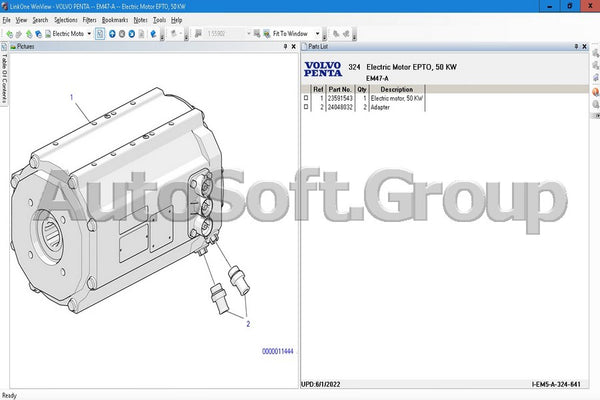Open the Help menu
Screen dimensions: 600x400
tap(176, 20)
